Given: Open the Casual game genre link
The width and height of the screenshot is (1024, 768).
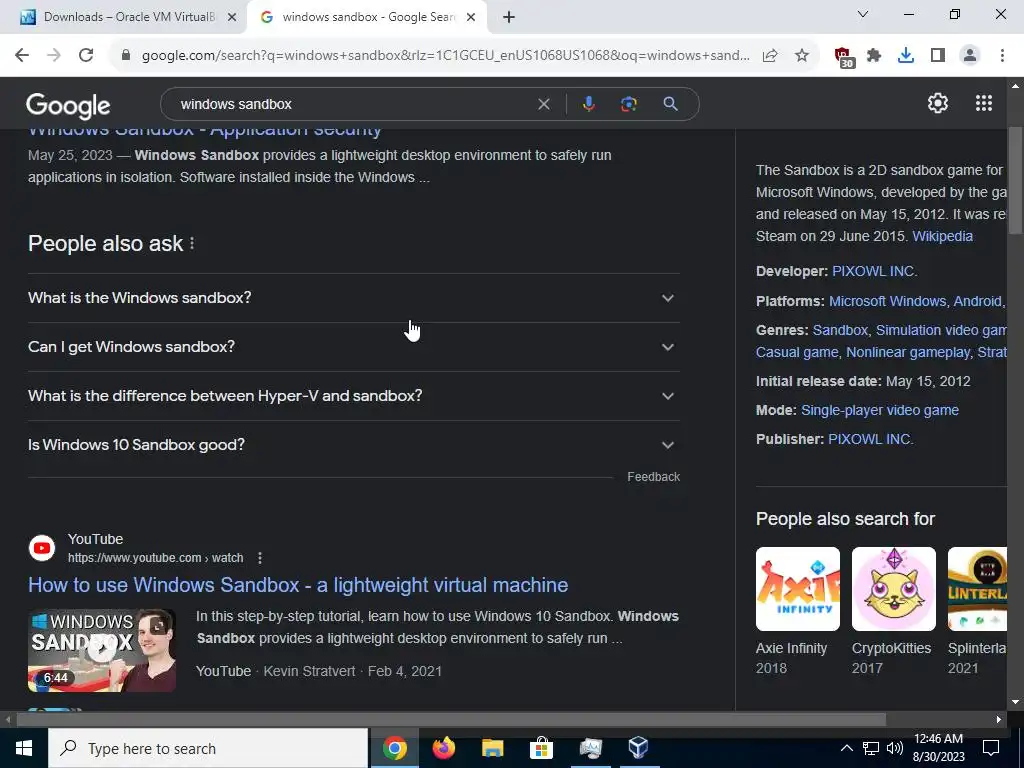Looking at the screenshot, I should point(797,352).
